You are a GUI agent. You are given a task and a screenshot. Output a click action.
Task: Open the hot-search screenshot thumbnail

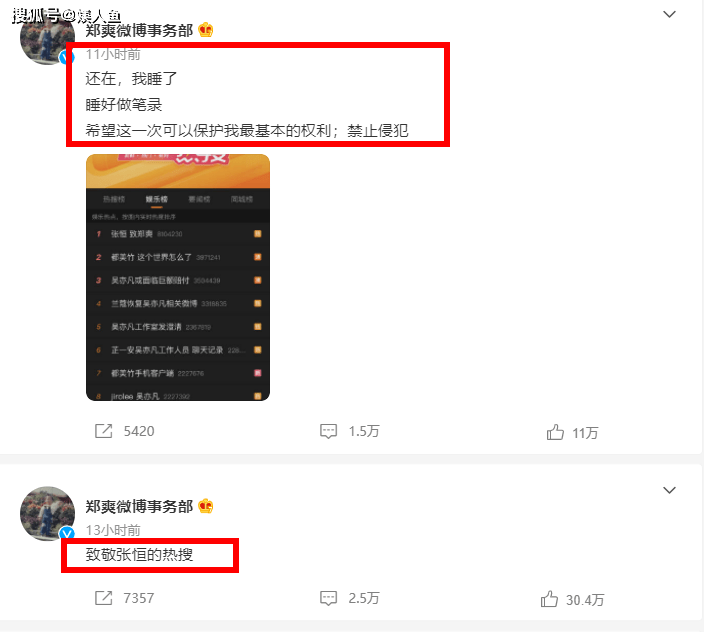[x=178, y=277]
